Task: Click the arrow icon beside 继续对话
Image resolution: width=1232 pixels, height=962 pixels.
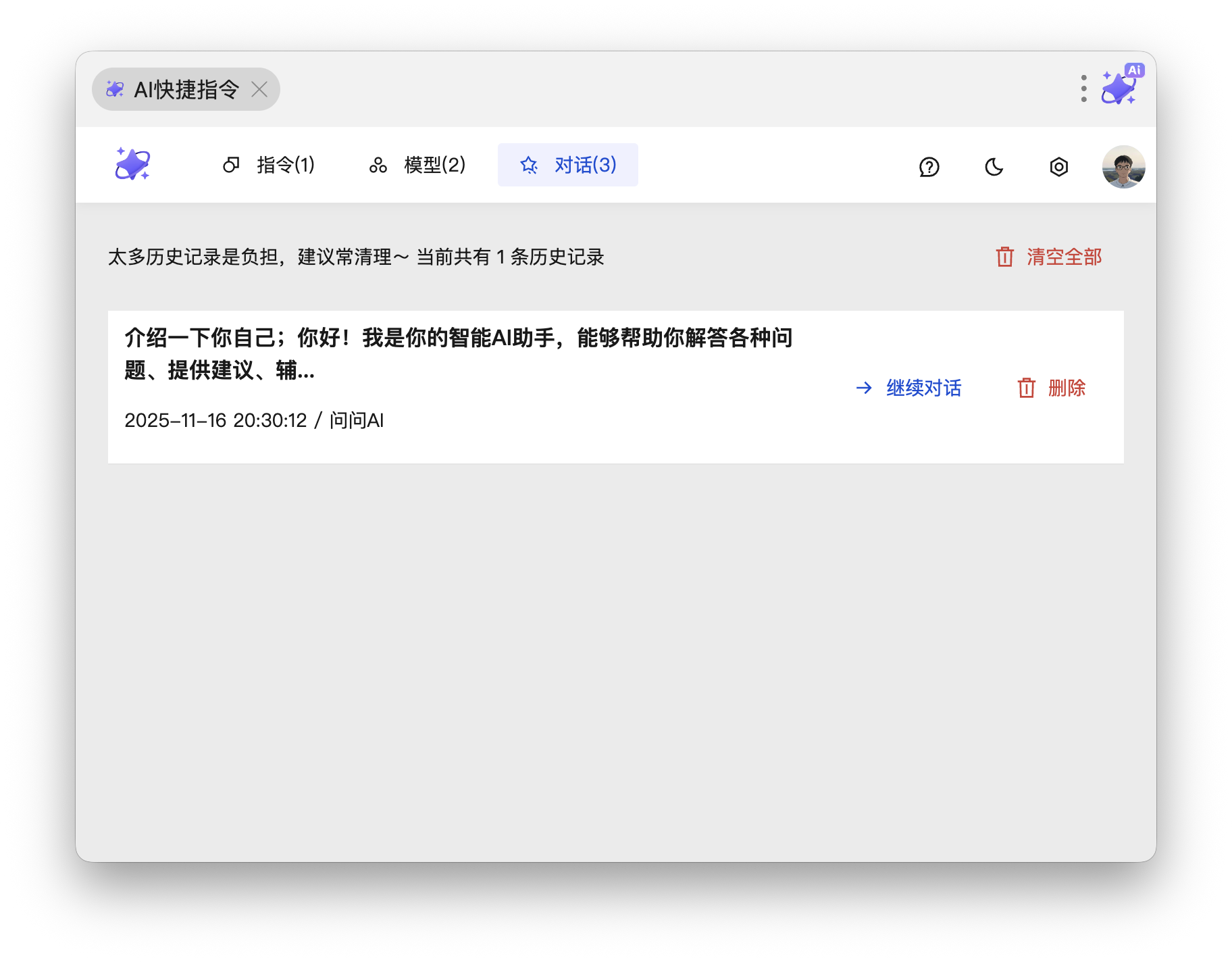Action: (864, 388)
